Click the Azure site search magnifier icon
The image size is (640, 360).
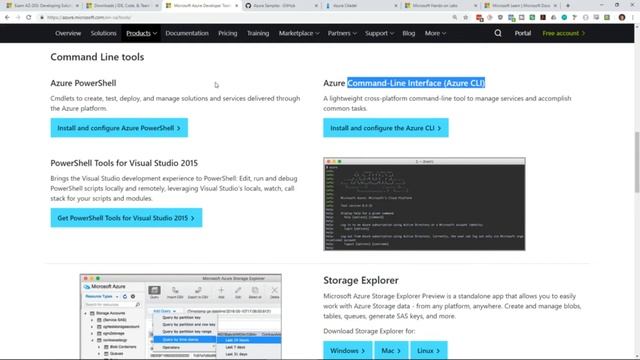[498, 33]
